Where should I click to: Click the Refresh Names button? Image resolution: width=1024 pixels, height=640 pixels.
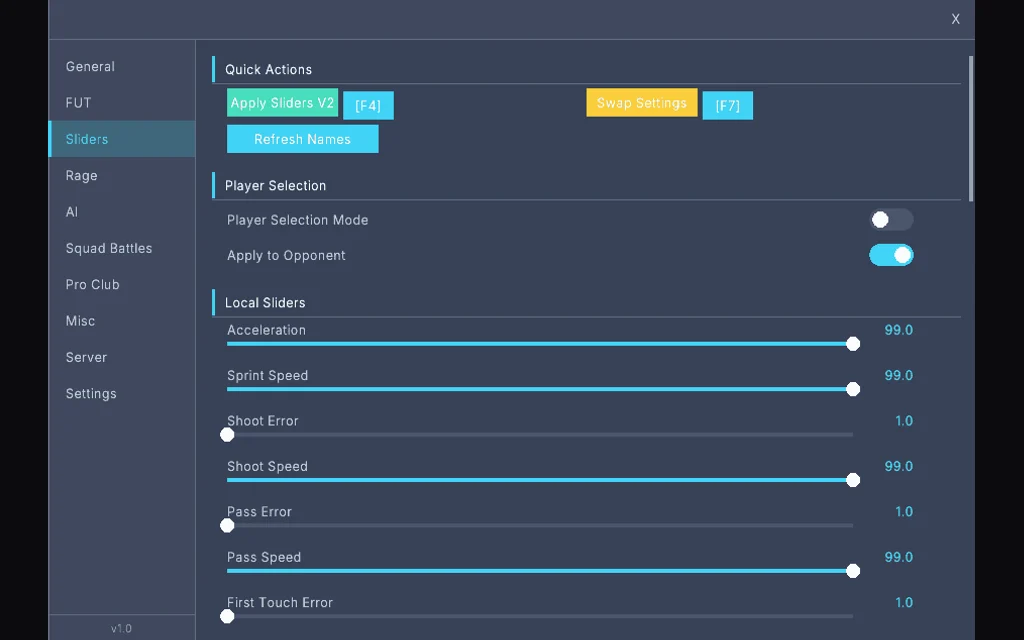pos(302,139)
